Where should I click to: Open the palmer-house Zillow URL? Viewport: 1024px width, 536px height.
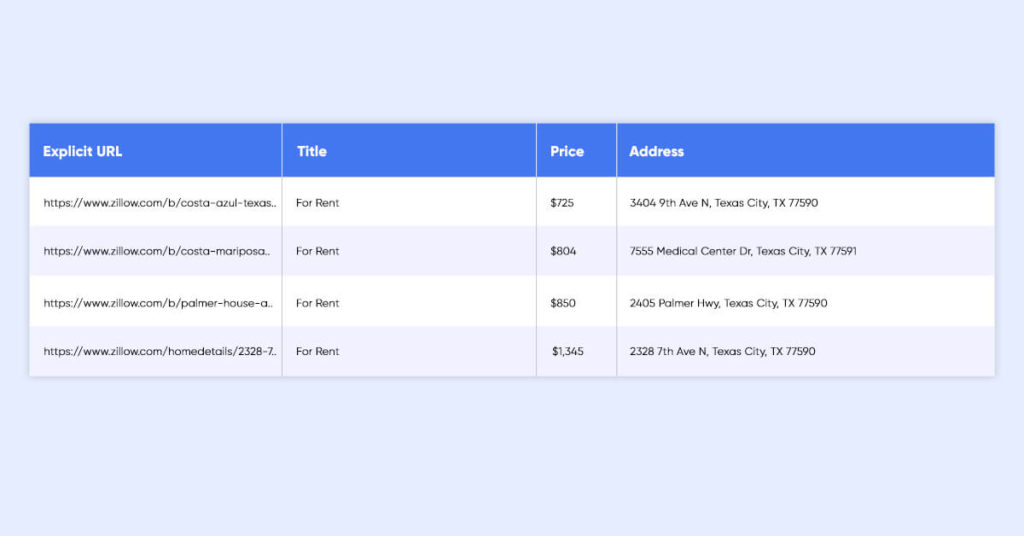[x=159, y=303]
